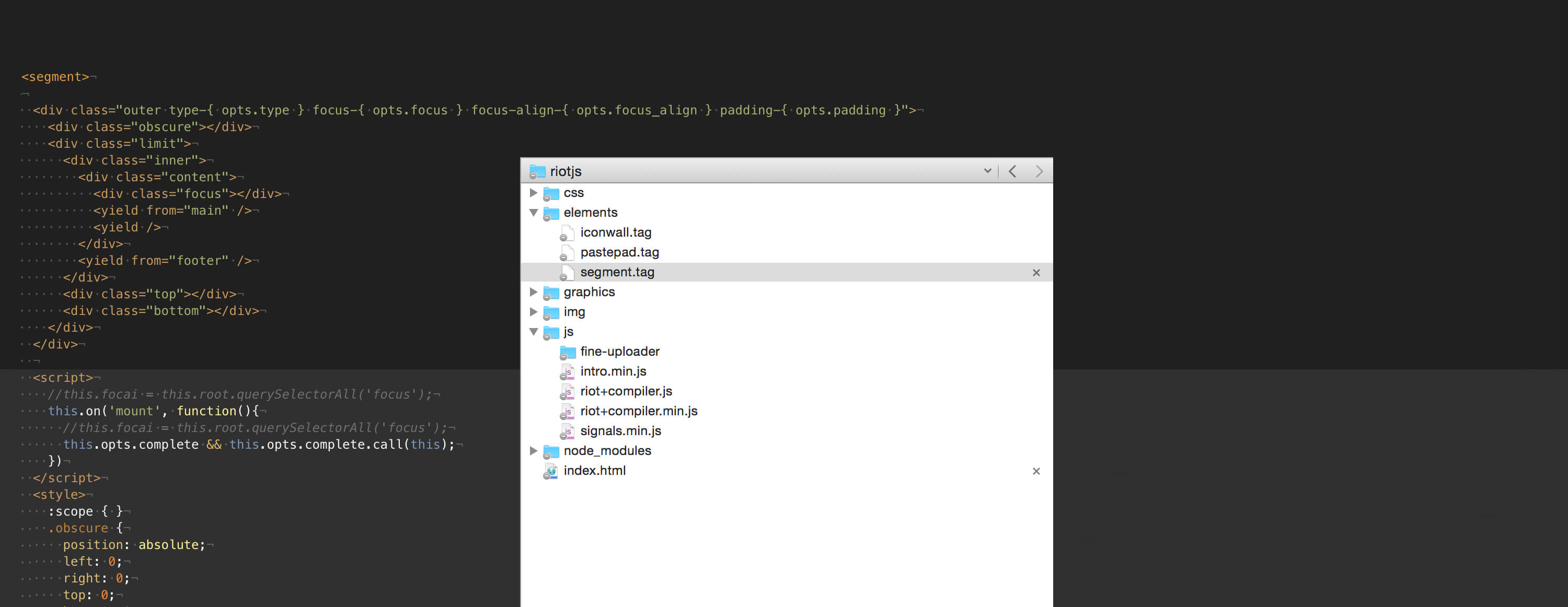Close segment.tag with its X button
Viewport: 1568px width, 607px height.
pos(1036,273)
